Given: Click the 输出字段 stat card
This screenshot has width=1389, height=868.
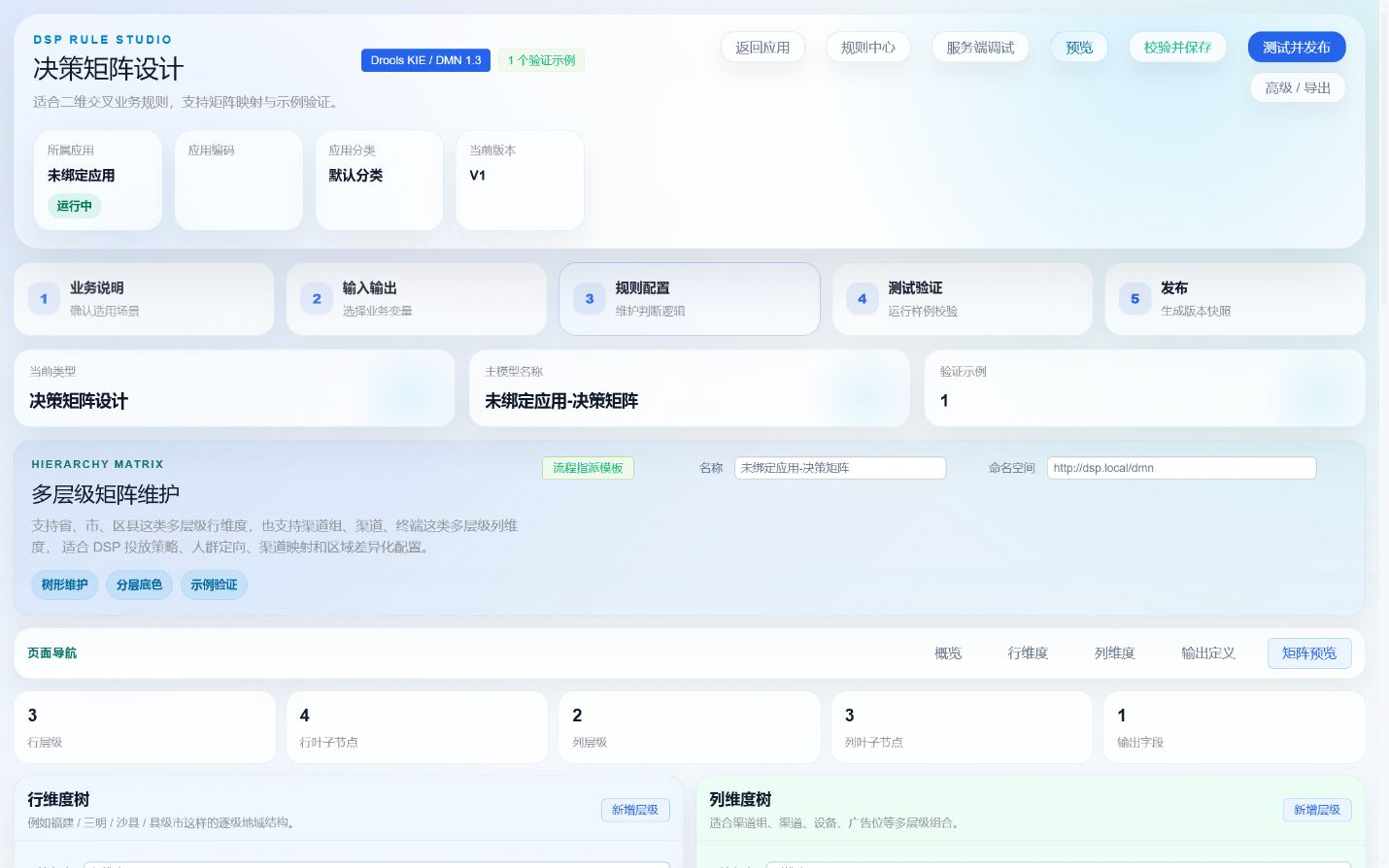Looking at the screenshot, I should (x=1235, y=727).
